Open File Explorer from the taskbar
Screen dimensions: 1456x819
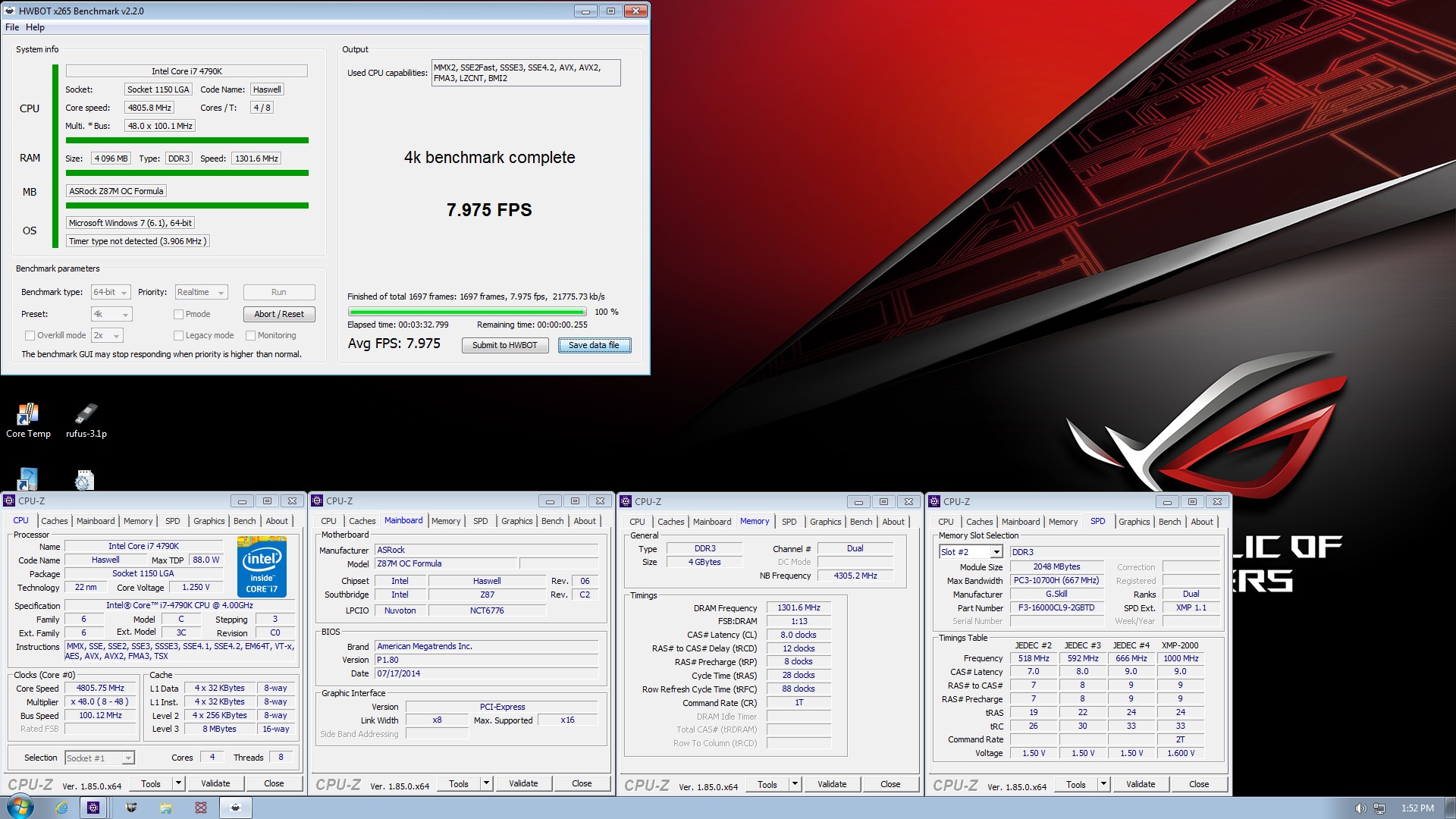[165, 808]
